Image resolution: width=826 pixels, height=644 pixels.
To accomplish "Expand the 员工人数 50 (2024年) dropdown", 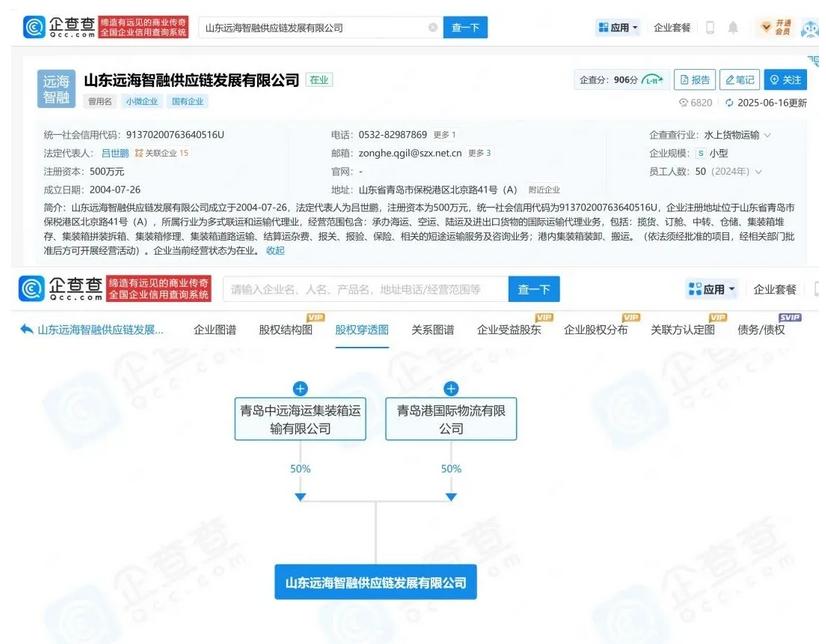I will coord(759,172).
